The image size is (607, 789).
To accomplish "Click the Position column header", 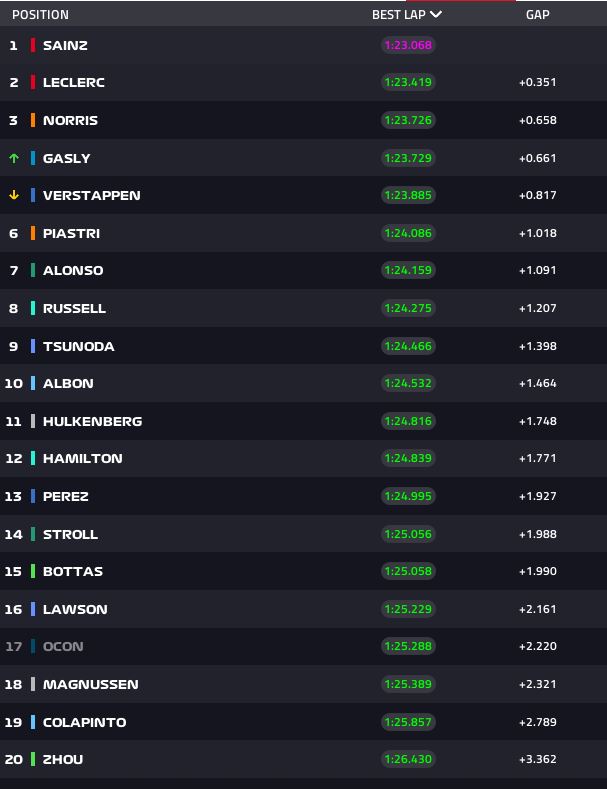I will pyautogui.click(x=40, y=15).
